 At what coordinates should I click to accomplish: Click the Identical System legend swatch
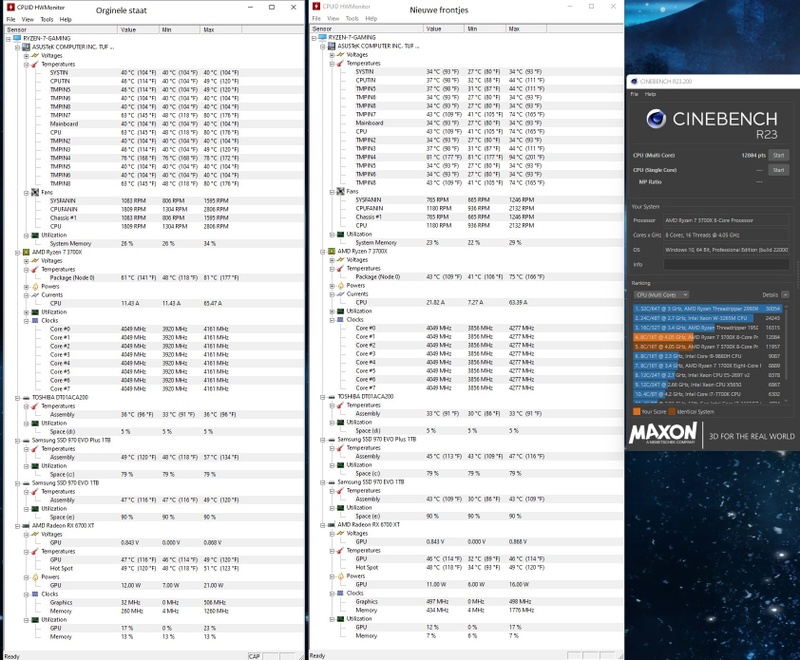(x=672, y=412)
